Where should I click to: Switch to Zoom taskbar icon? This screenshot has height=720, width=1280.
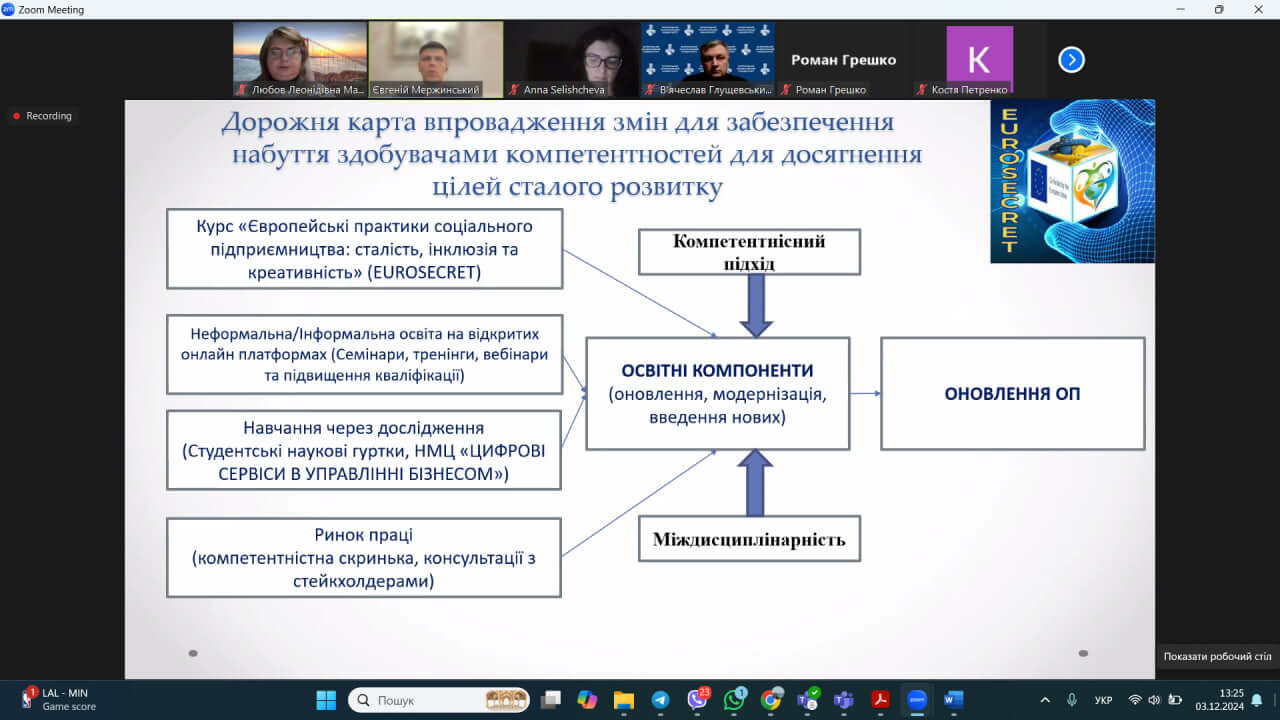(917, 700)
